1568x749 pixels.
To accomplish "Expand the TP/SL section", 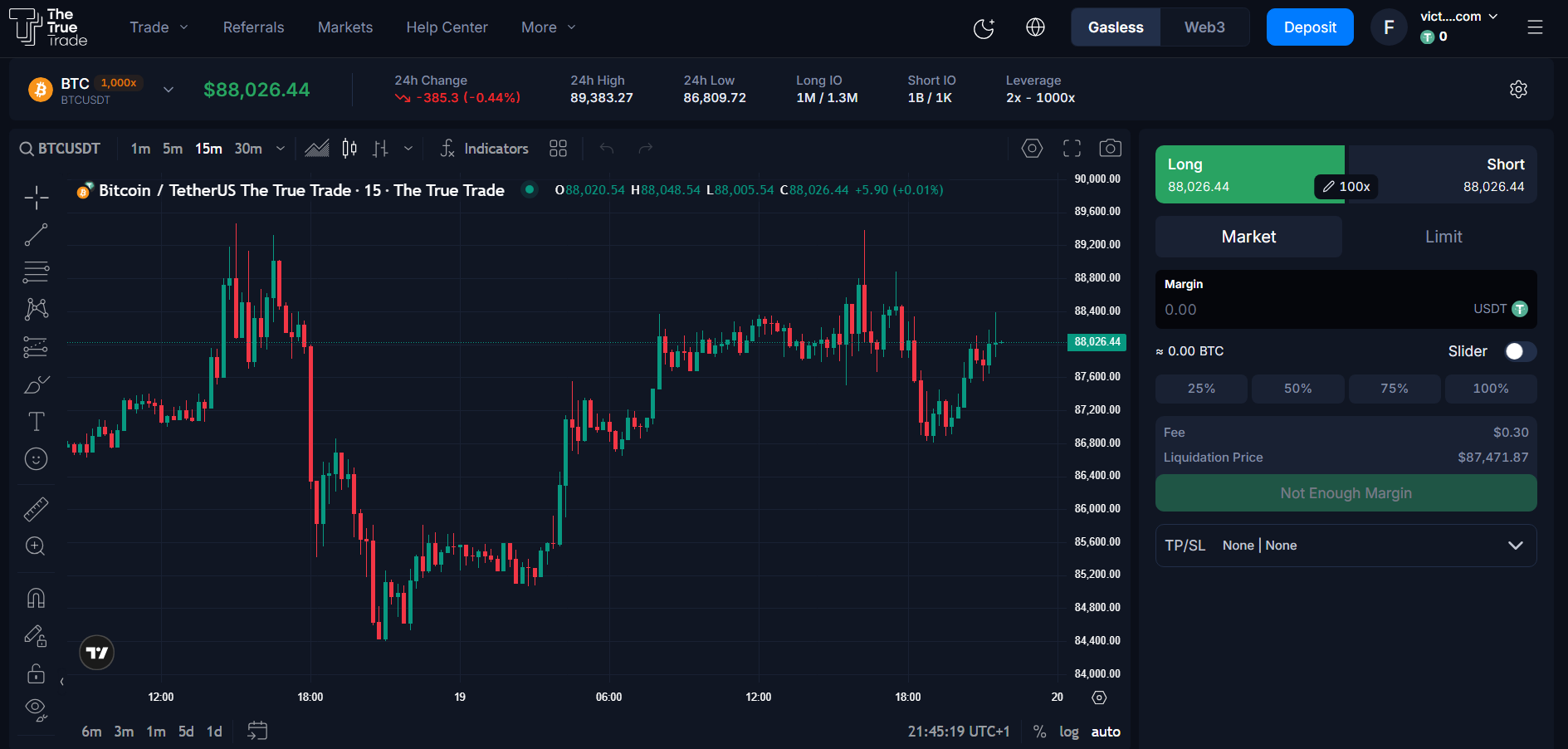I will [1346, 546].
